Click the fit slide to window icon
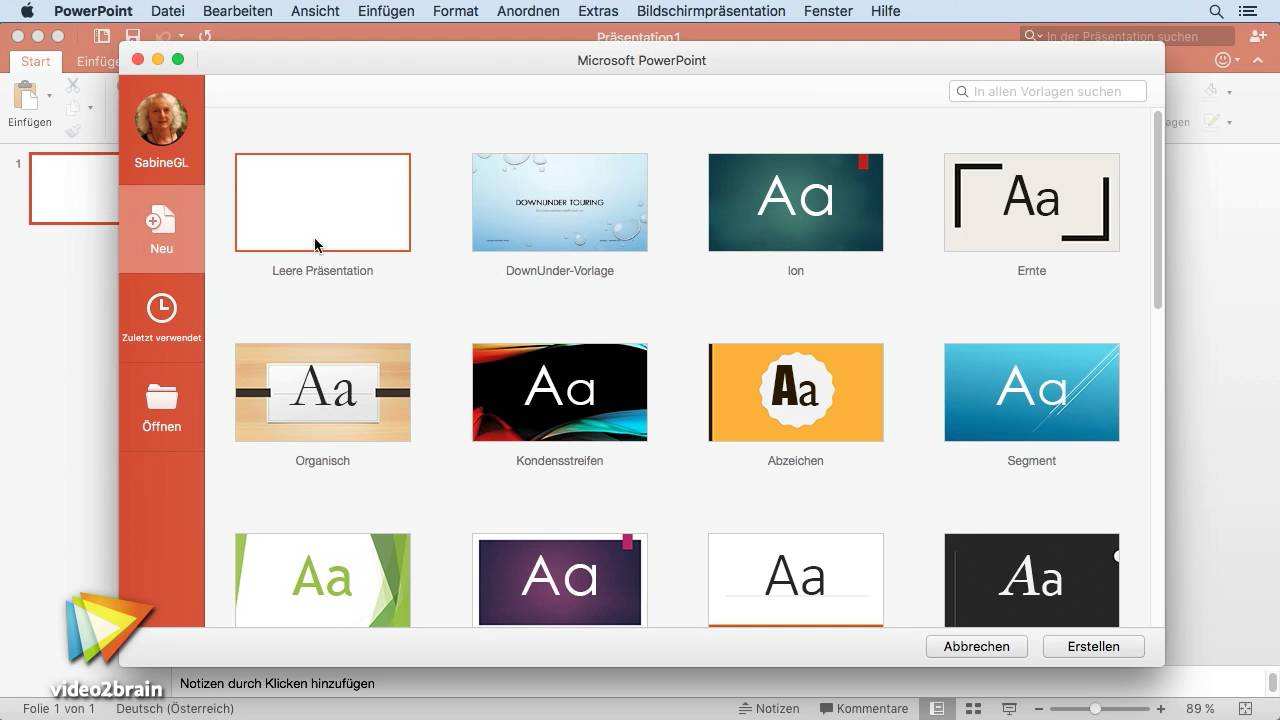 tap(1245, 708)
